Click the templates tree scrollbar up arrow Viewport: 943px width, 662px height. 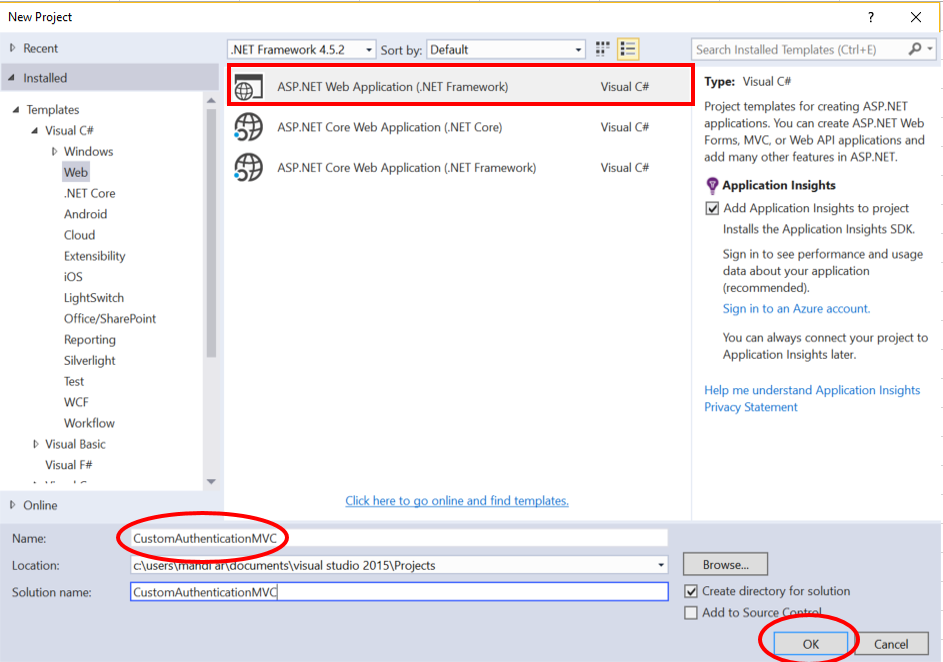click(x=211, y=100)
